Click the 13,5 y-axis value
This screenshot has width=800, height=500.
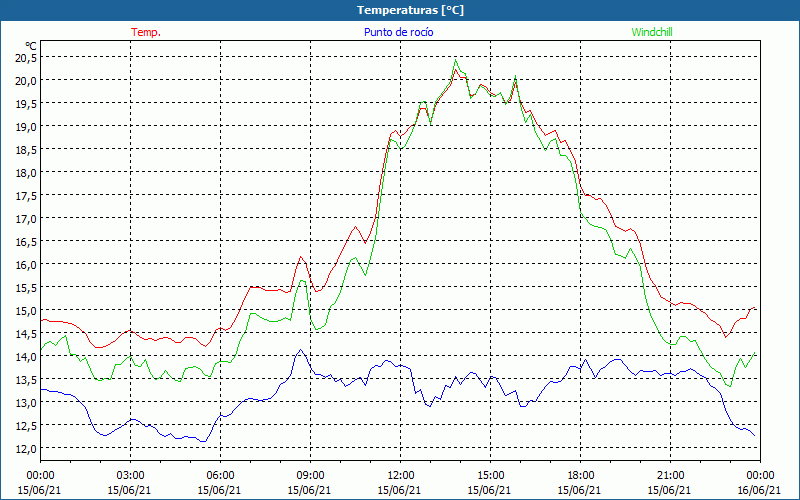point(26,380)
